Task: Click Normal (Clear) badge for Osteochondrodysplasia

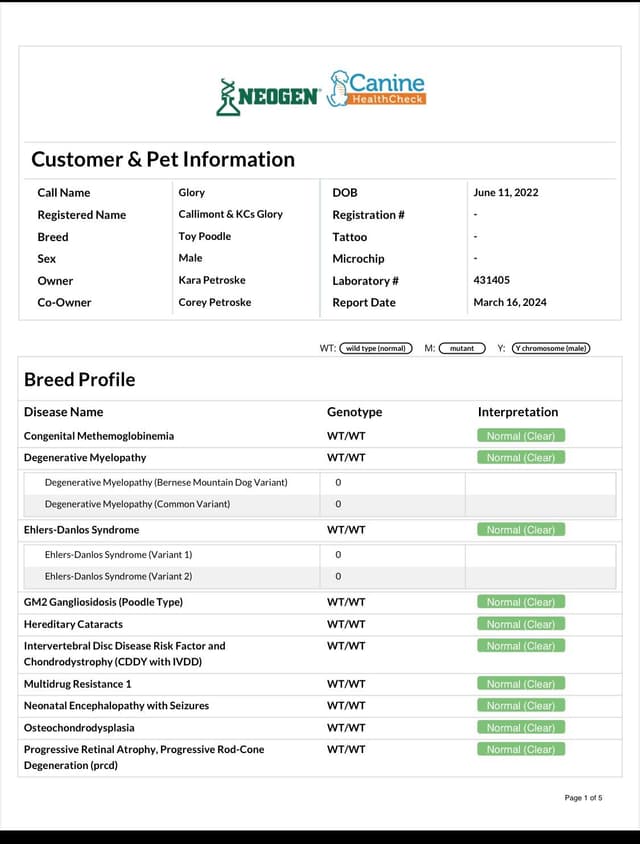Action: point(521,728)
